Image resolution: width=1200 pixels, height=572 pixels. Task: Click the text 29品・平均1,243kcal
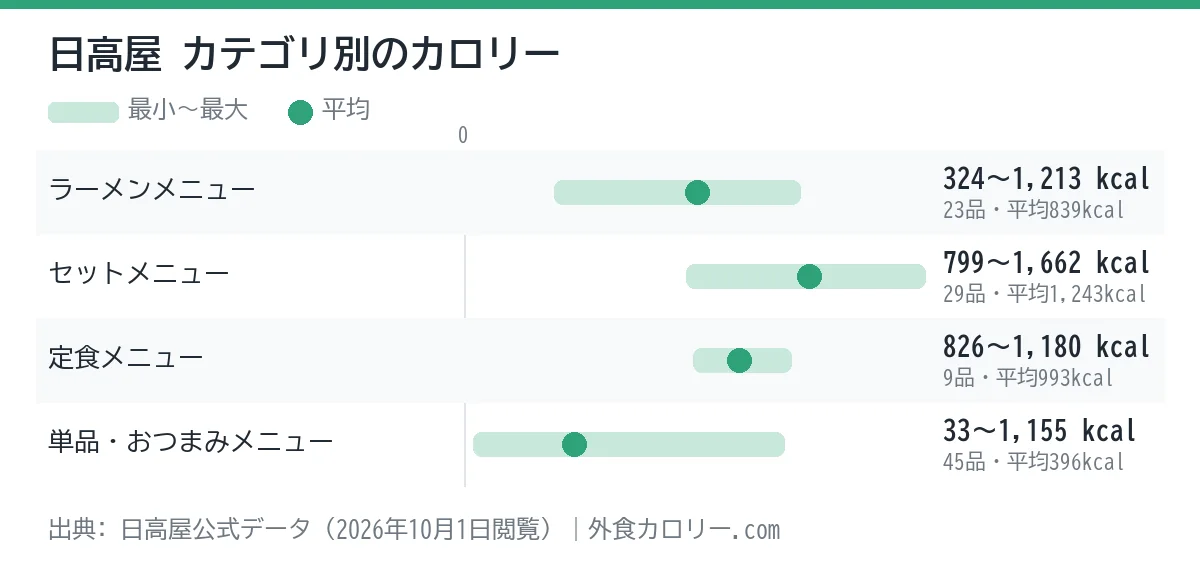point(1044,294)
